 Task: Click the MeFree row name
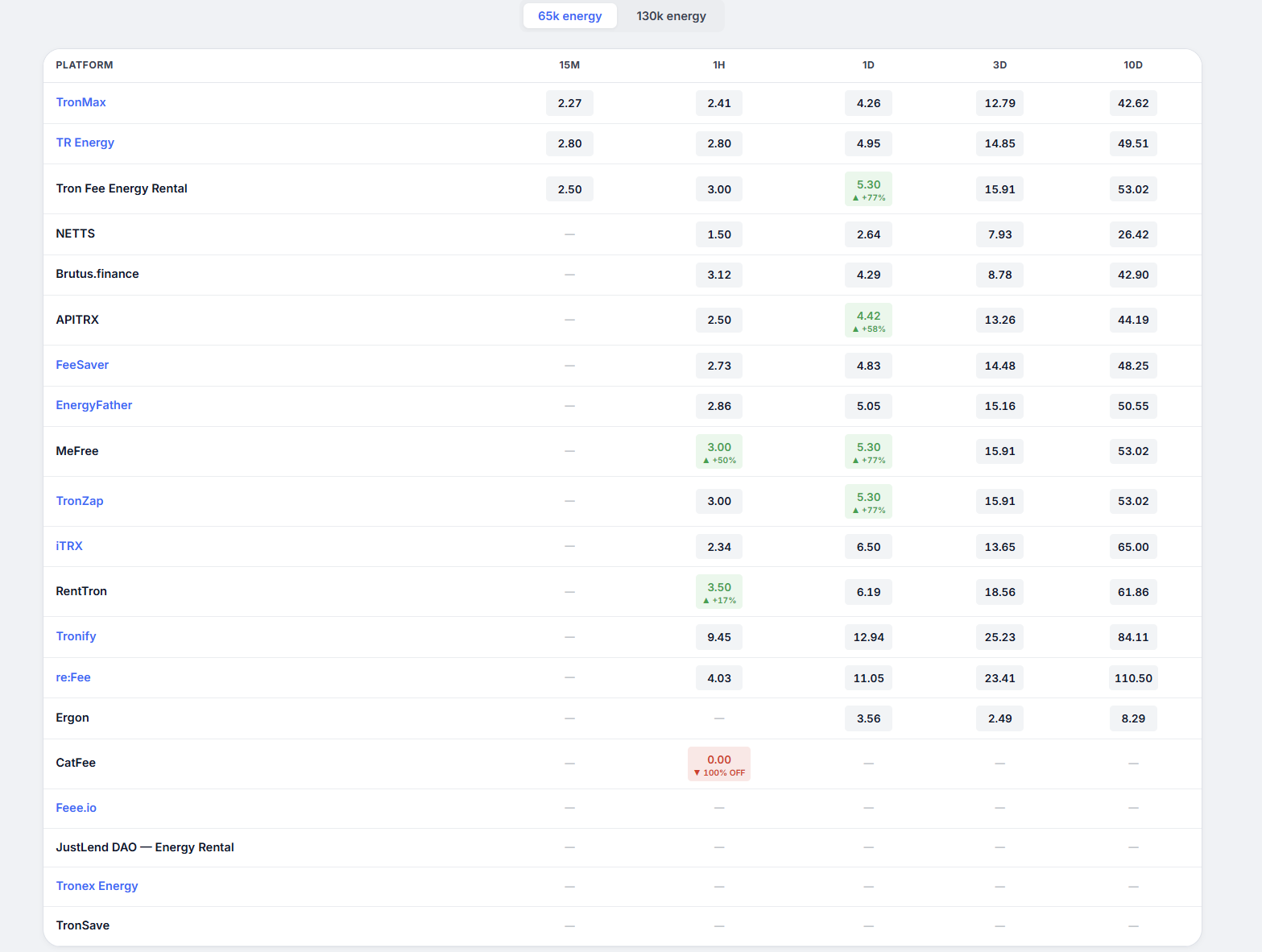coord(77,451)
